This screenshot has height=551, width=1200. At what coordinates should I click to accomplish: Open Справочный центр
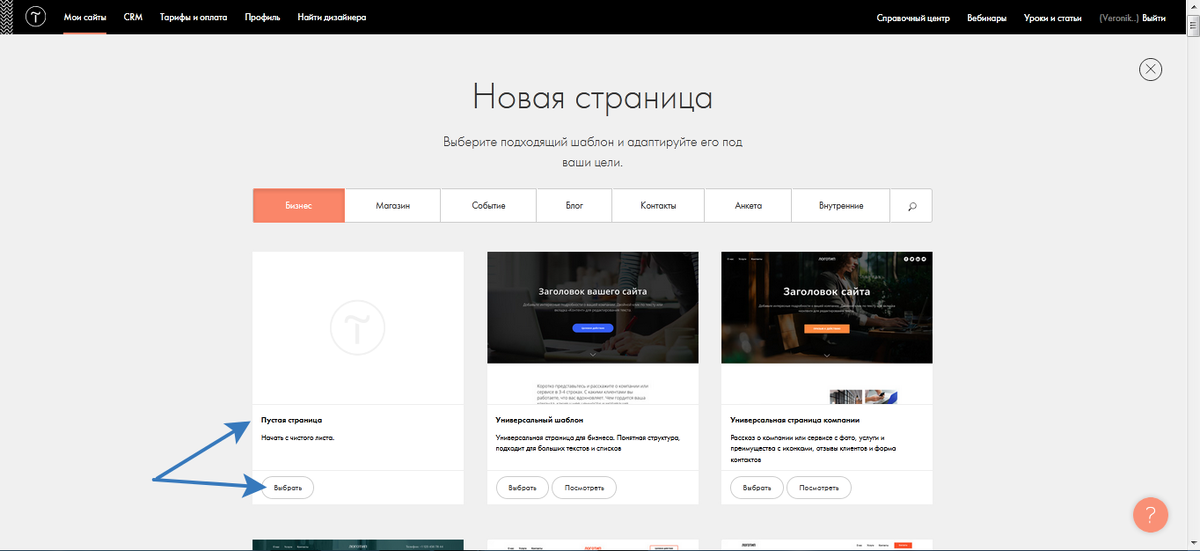click(913, 18)
